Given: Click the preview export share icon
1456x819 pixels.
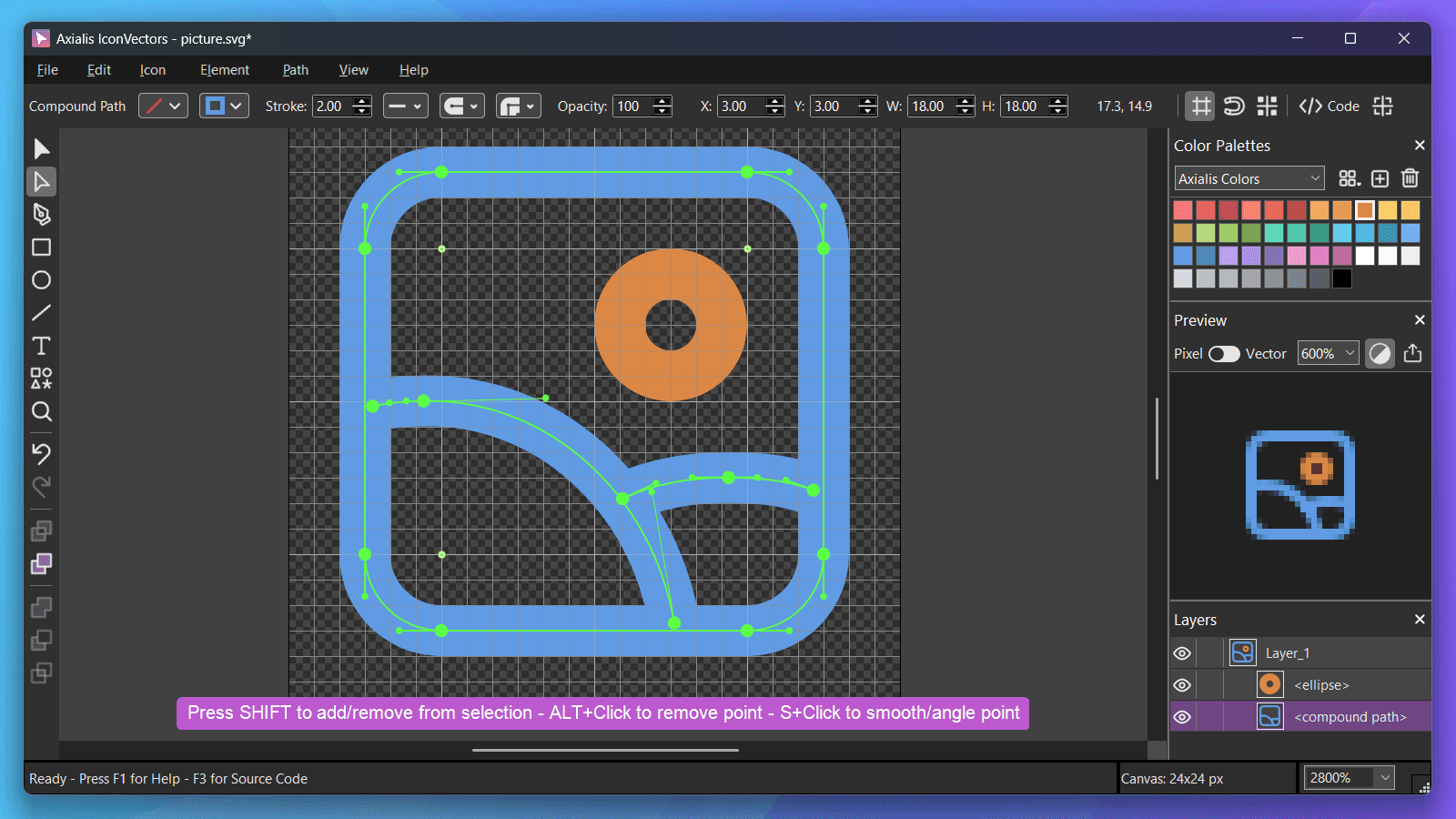Looking at the screenshot, I should tap(1412, 353).
